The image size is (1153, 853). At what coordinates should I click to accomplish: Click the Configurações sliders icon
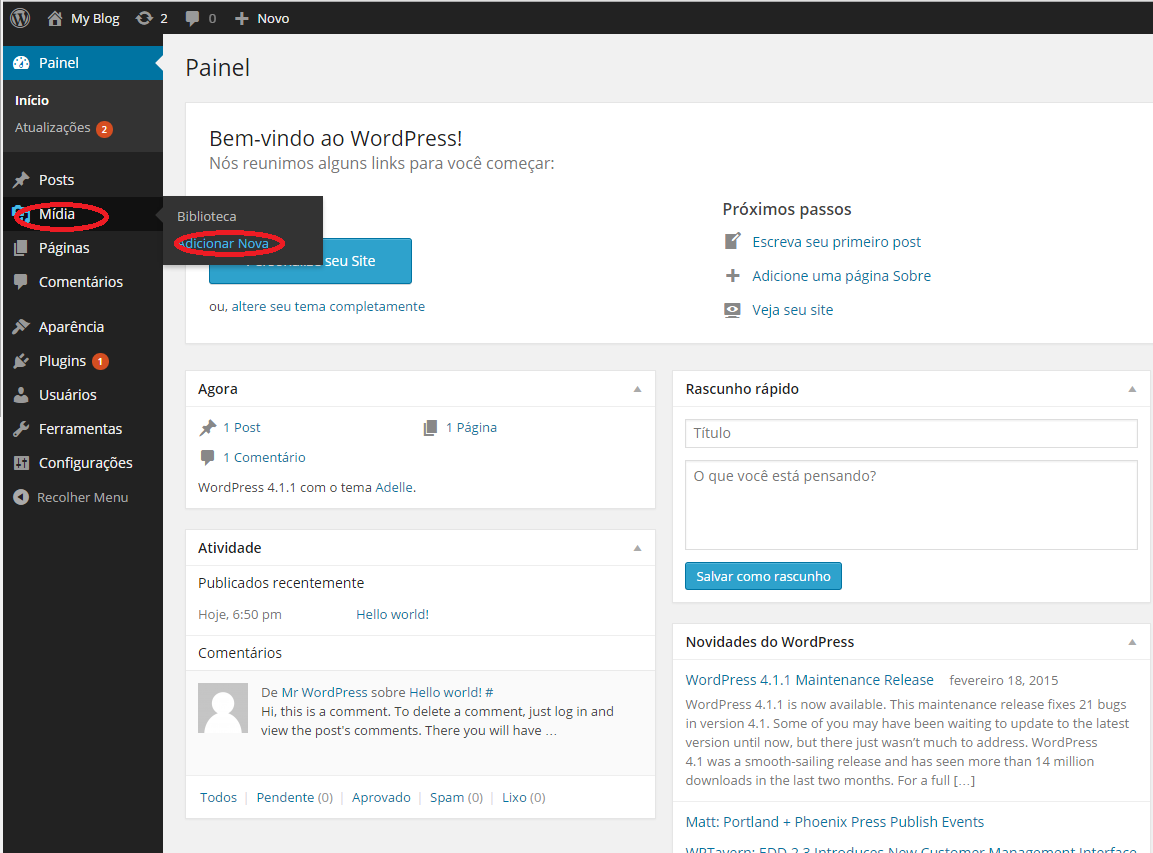pos(21,463)
